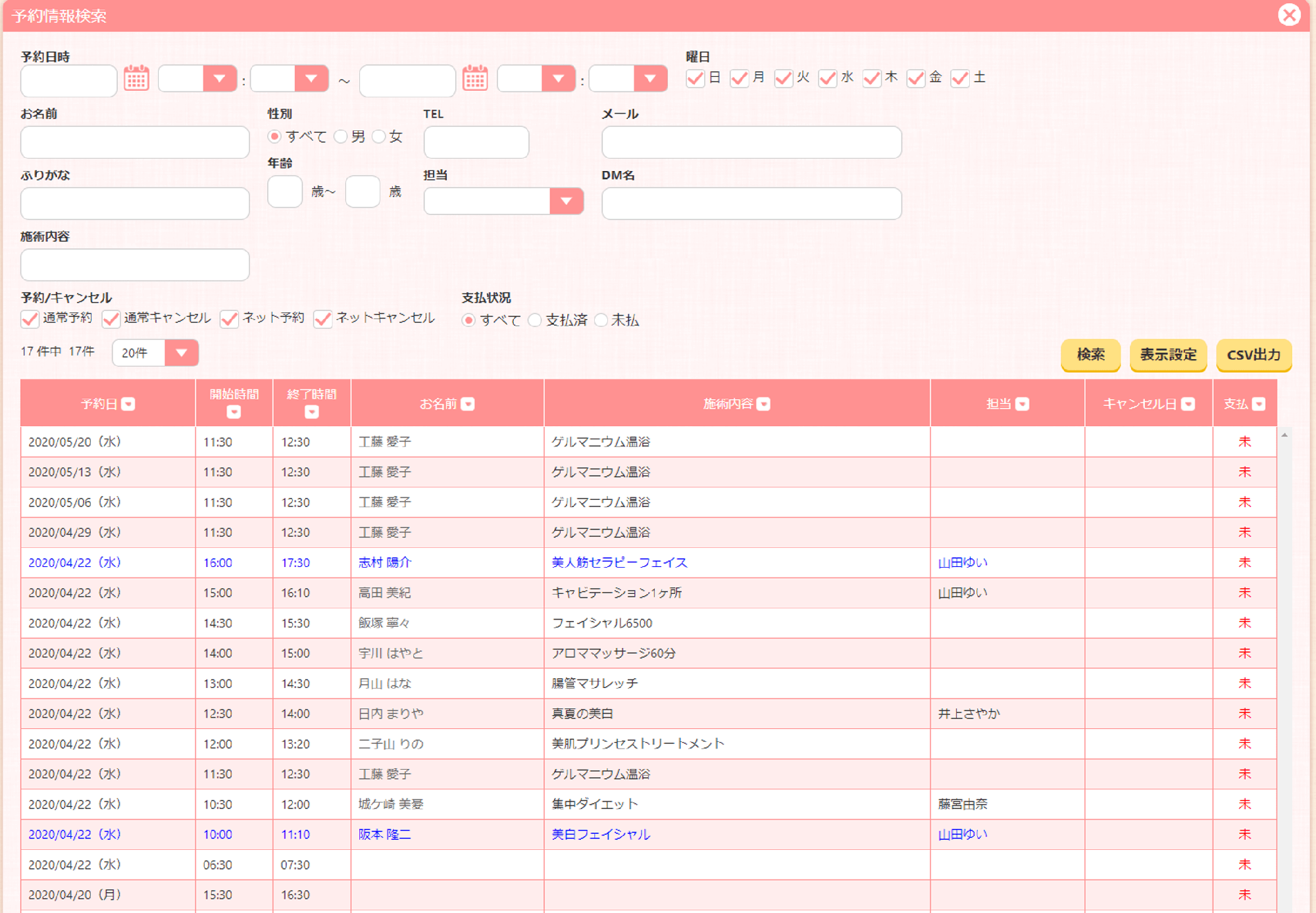This screenshot has width=1316, height=913.
Task: Click 井上さやか staff cell
Action: coord(1007,714)
